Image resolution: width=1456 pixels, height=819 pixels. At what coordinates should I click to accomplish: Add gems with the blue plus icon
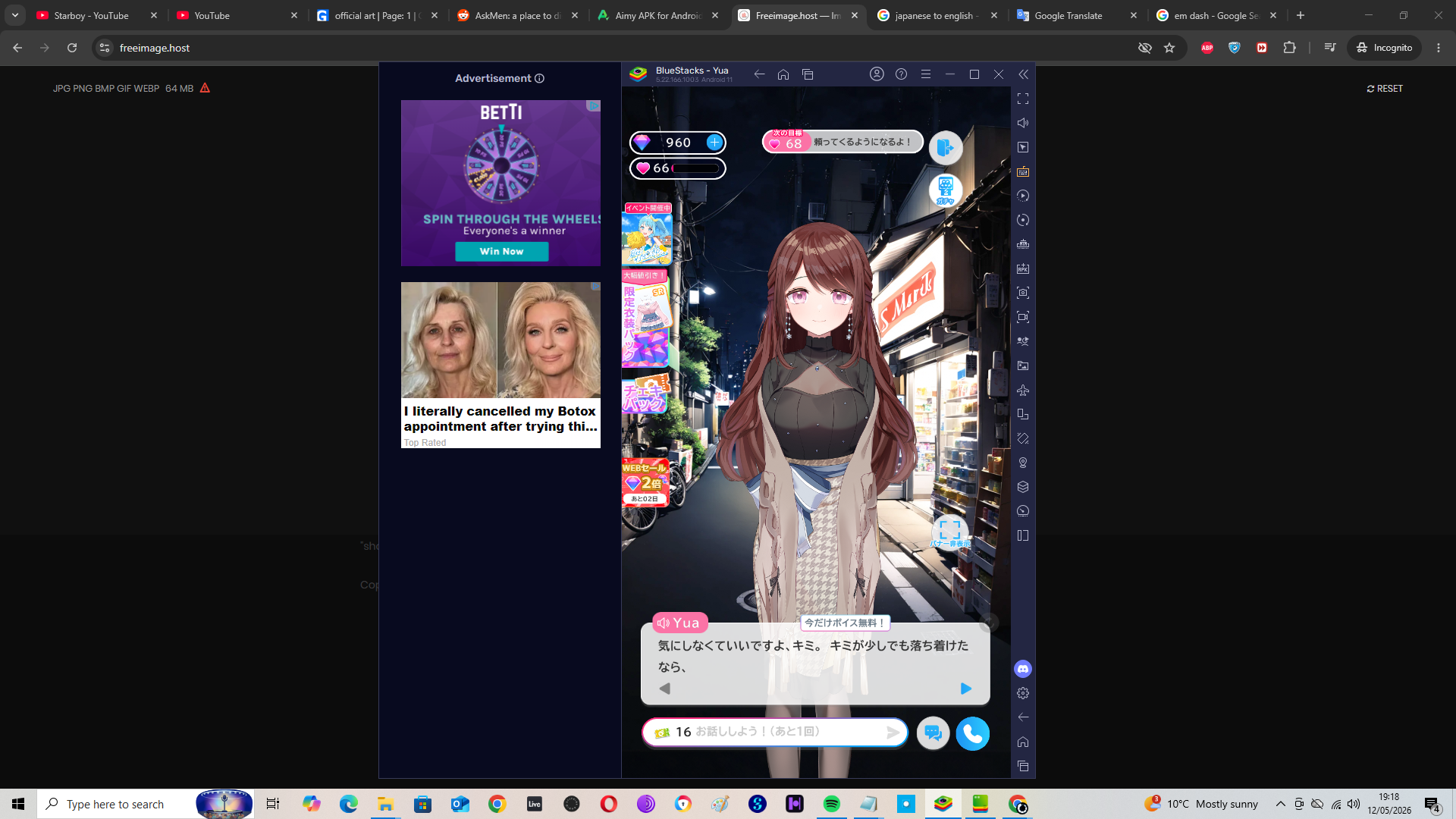point(714,142)
